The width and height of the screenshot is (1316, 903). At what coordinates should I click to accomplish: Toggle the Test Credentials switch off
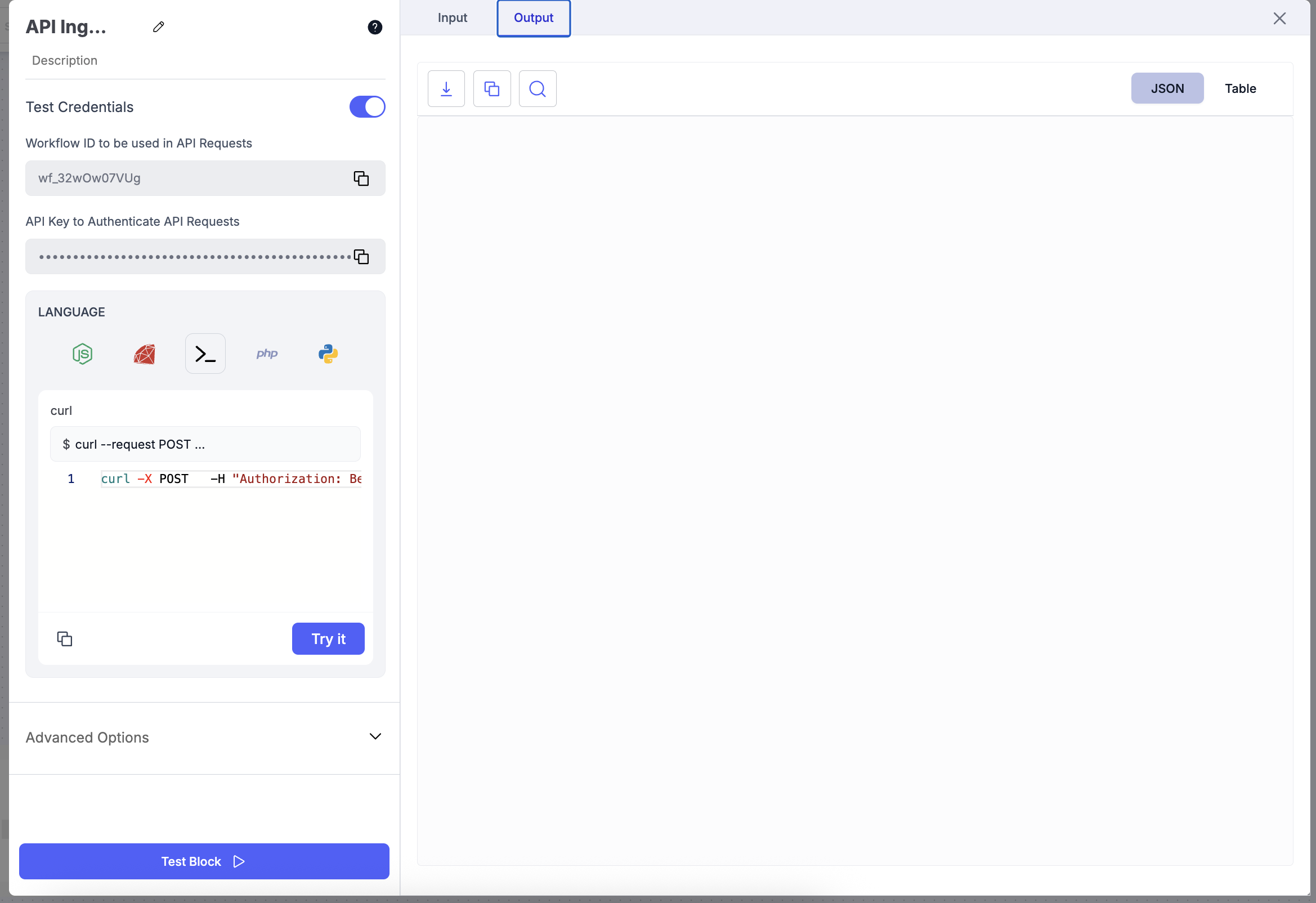point(367,107)
